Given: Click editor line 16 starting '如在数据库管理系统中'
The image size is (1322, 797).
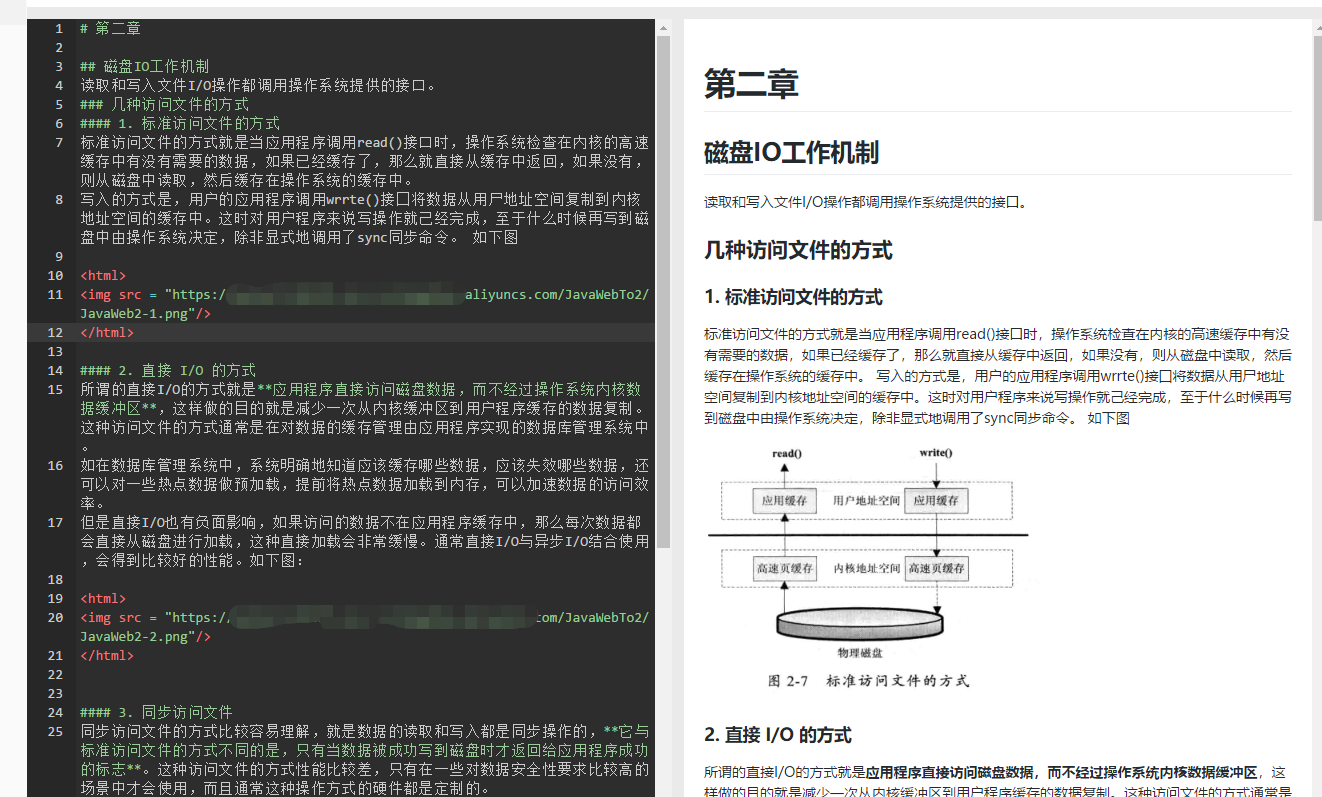Looking at the screenshot, I should click(364, 484).
